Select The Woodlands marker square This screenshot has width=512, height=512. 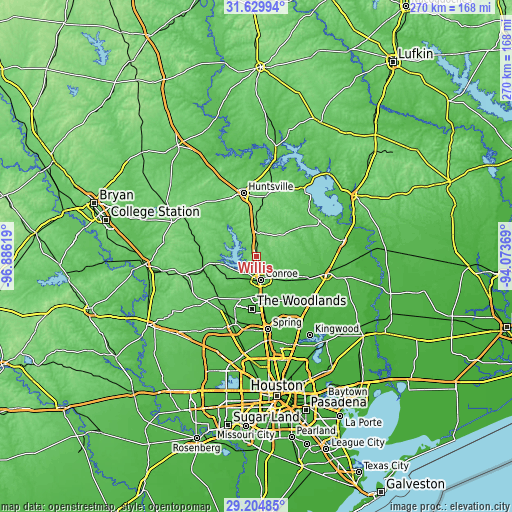tap(252, 309)
